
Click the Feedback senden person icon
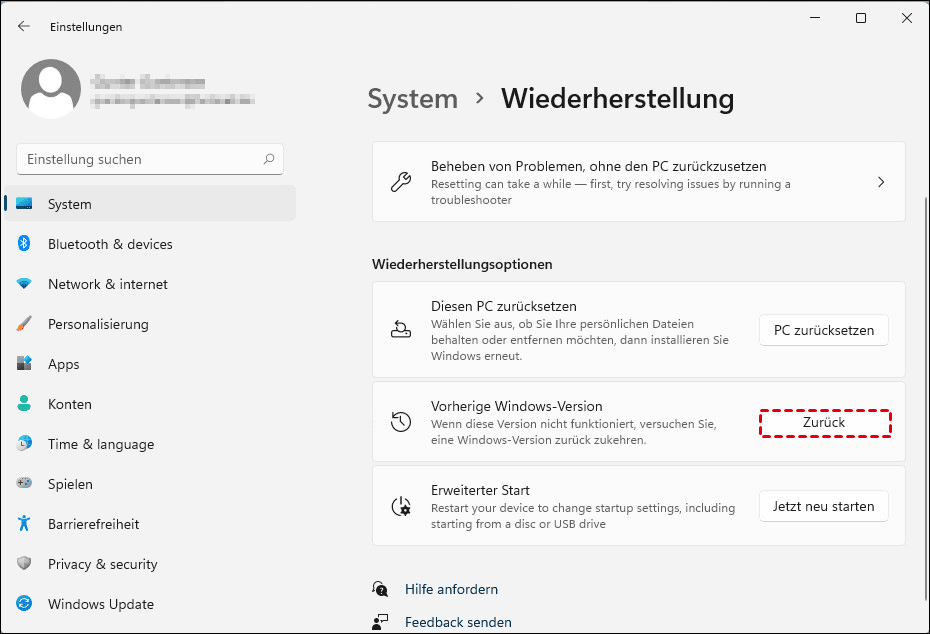pos(380,622)
